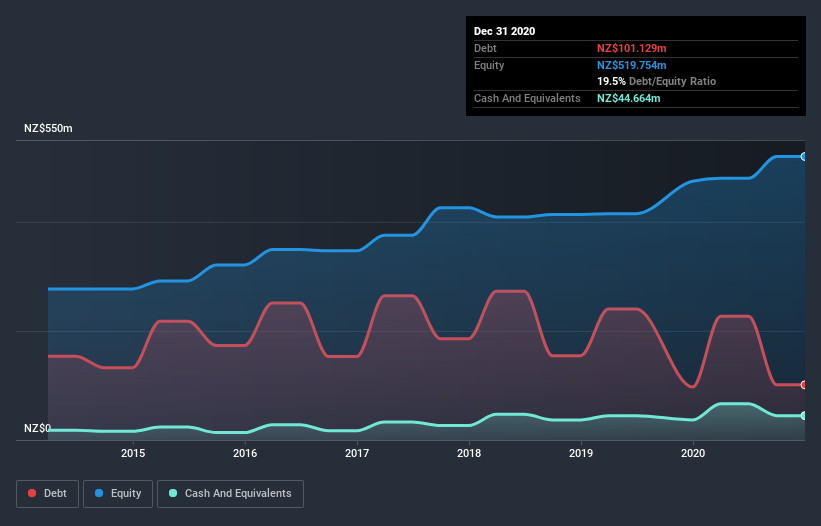821x526 pixels.
Task: Click the 2017 x-axis label
Action: [x=357, y=453]
